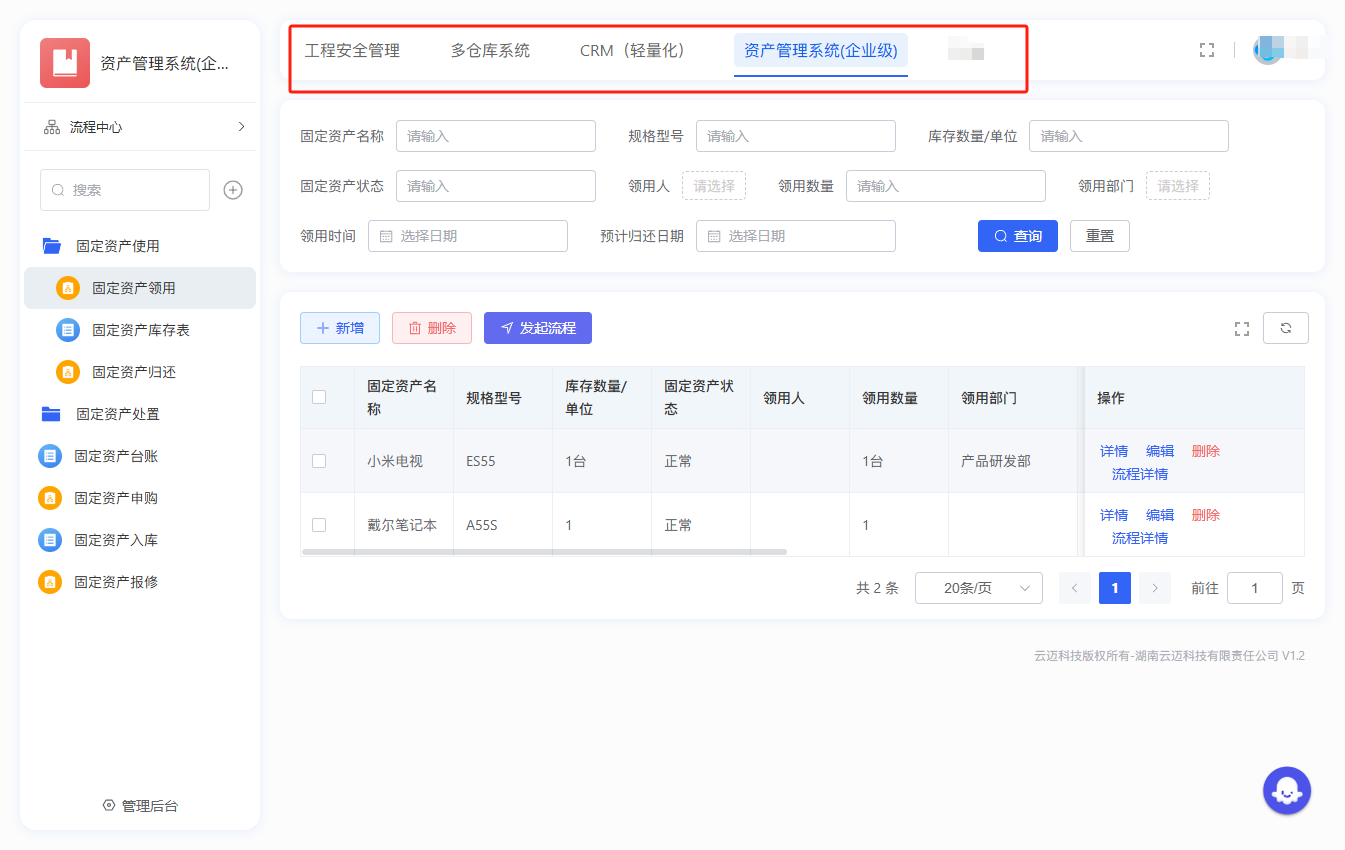Click the red asset management logo
This screenshot has height=850, width=1345.
pyautogui.click(x=65, y=63)
